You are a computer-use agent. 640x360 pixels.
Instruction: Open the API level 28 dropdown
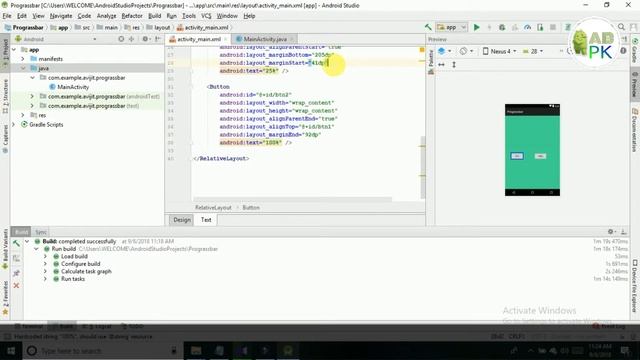(533, 51)
